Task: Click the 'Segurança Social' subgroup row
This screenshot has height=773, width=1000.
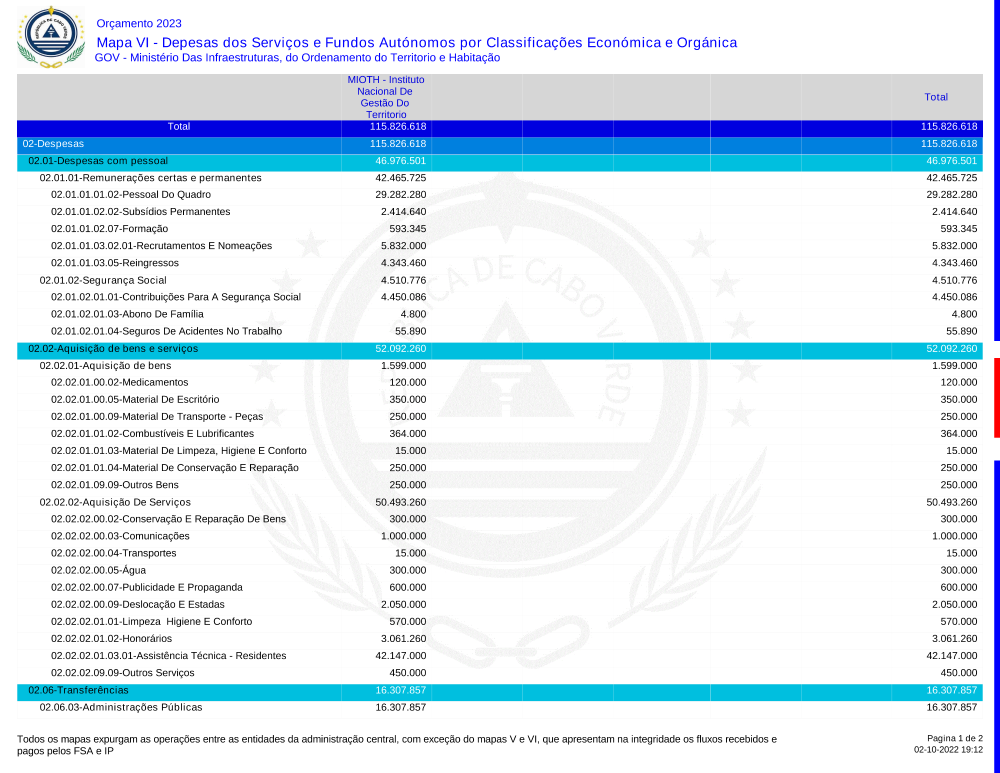Action: 103,280
